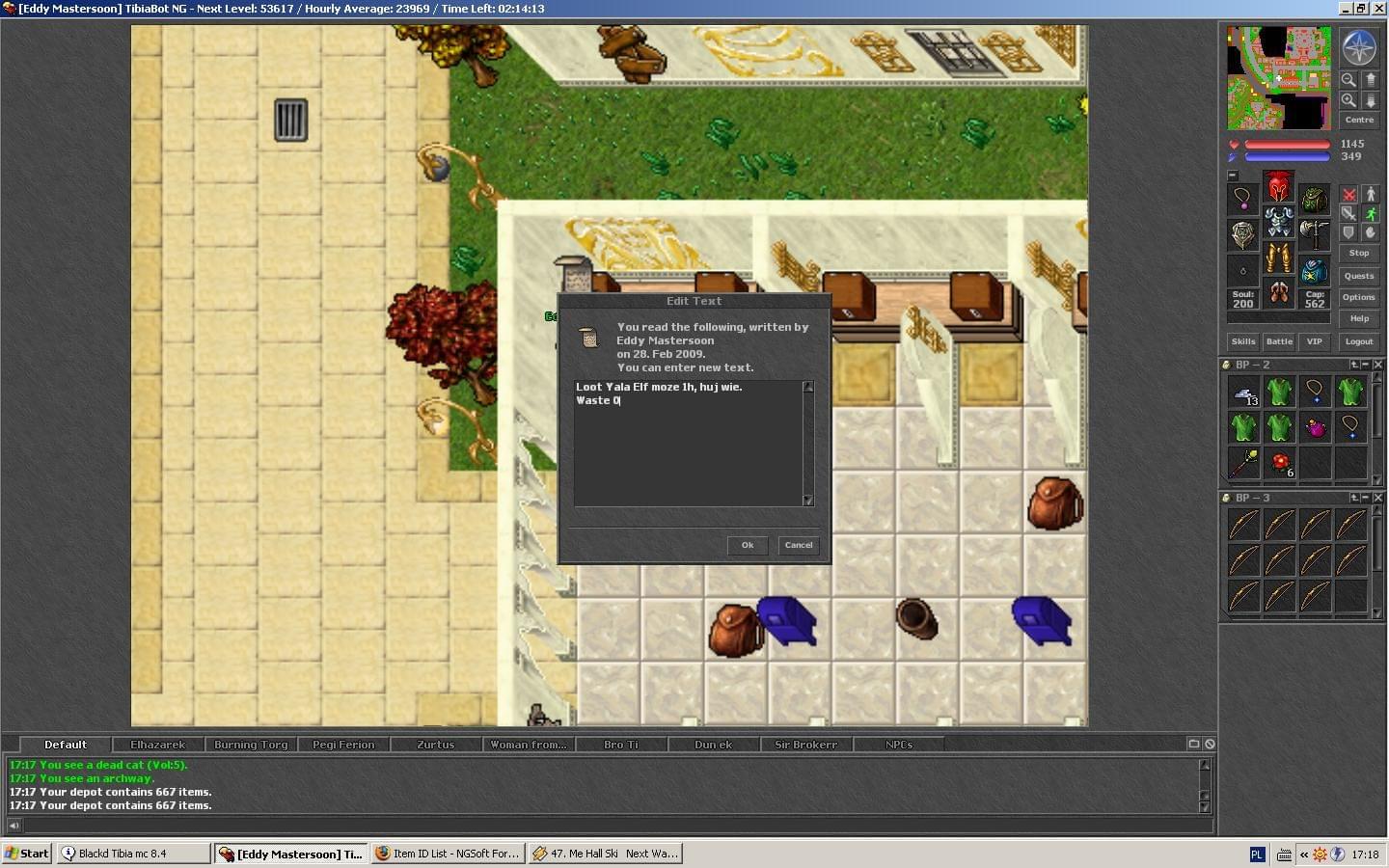Select the platinum coins stack of 13
This screenshot has width=1389, height=868.
(1243, 392)
